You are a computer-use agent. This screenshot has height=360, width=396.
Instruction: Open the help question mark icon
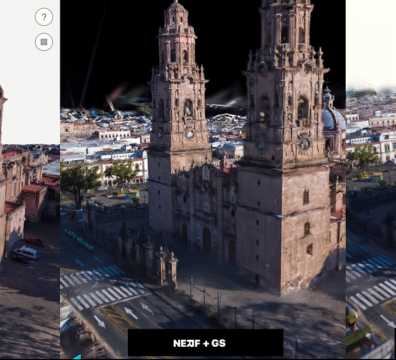[44, 17]
